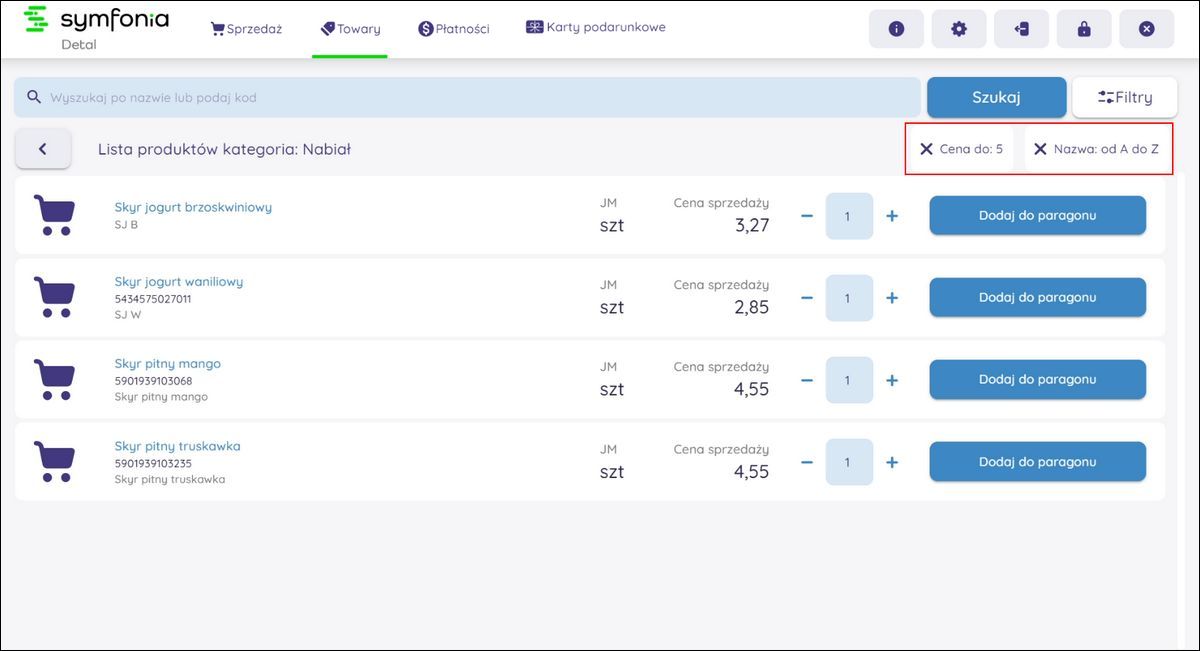Image resolution: width=1200 pixels, height=651 pixels.
Task: Click the code text 'SJ B'
Action: point(126,224)
